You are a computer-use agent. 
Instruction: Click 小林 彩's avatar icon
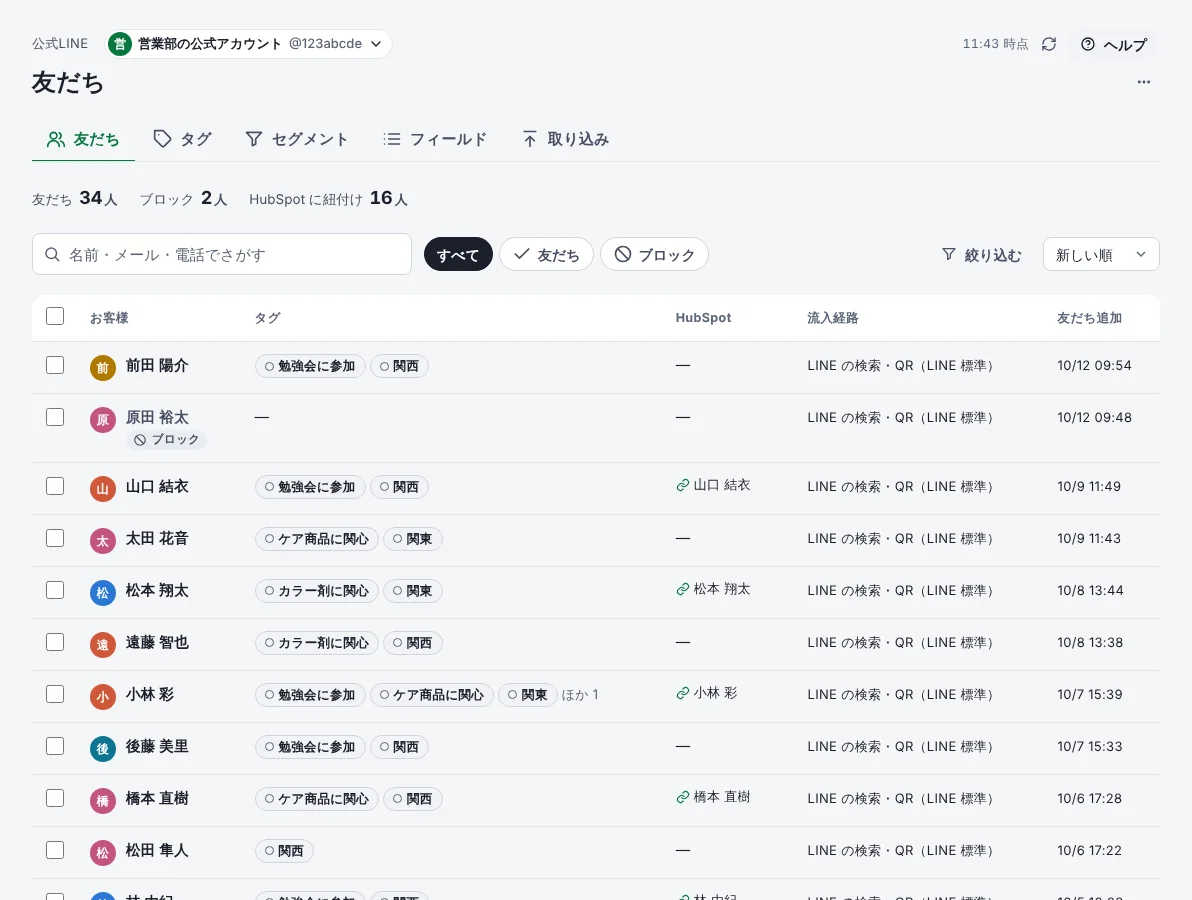(x=103, y=696)
